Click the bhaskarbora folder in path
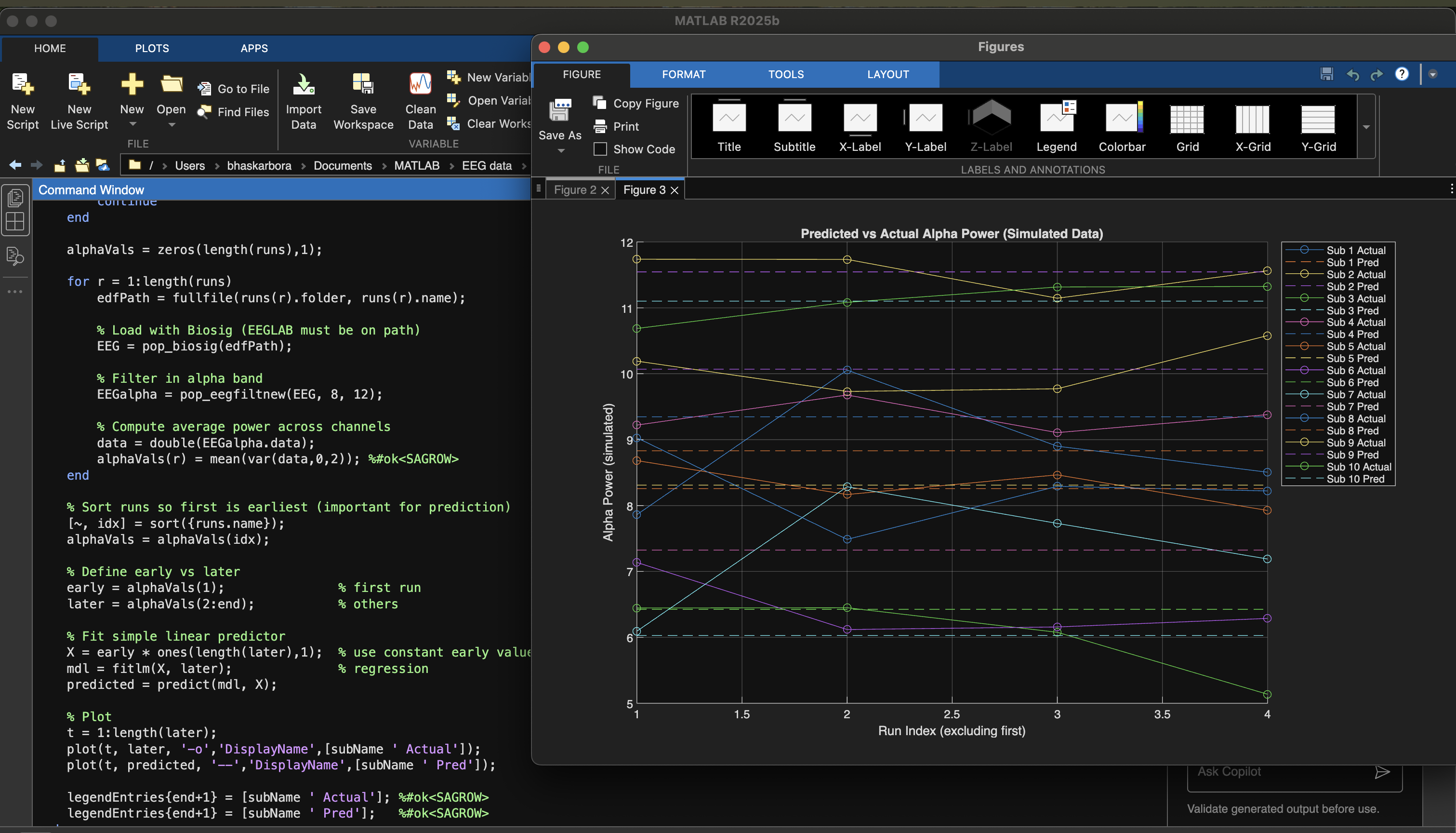Screen dimensions: 1456x833 pos(259,166)
